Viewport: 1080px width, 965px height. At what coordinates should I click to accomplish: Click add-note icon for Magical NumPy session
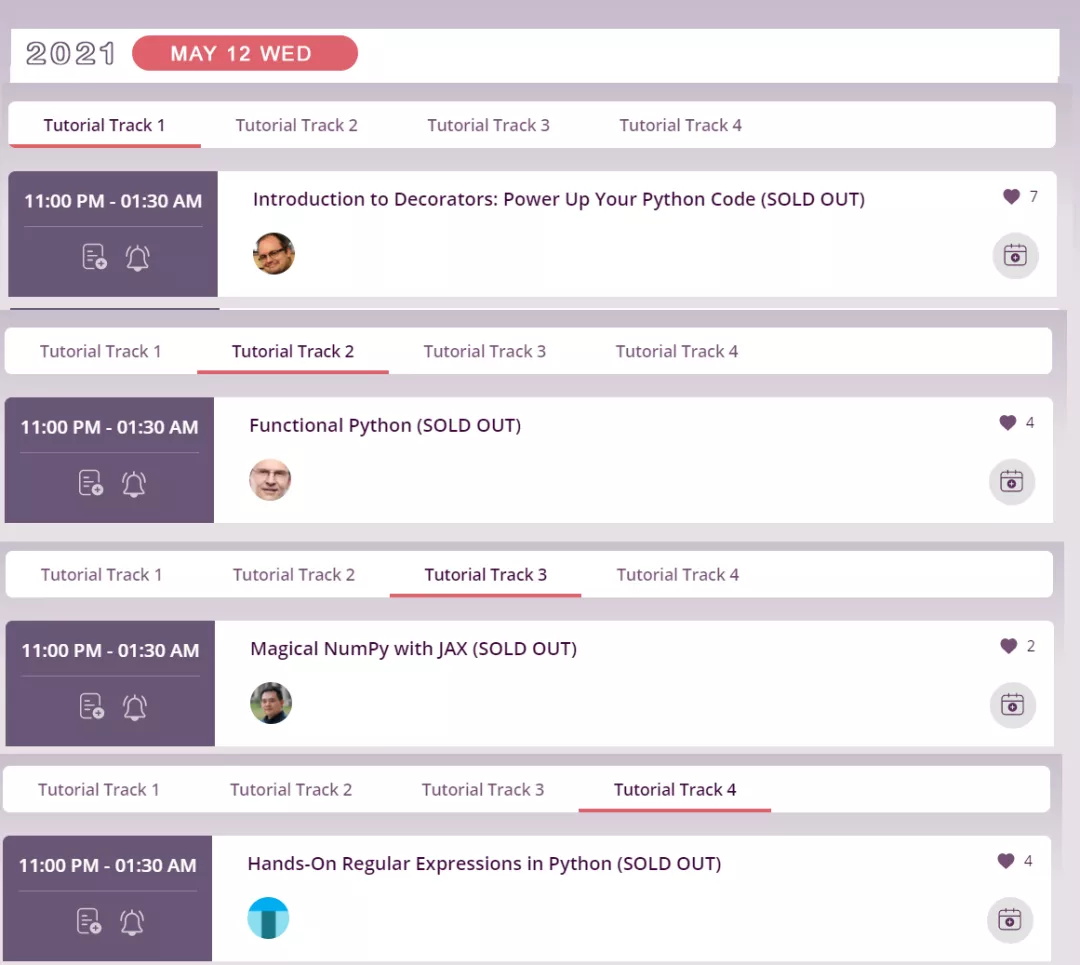point(92,707)
